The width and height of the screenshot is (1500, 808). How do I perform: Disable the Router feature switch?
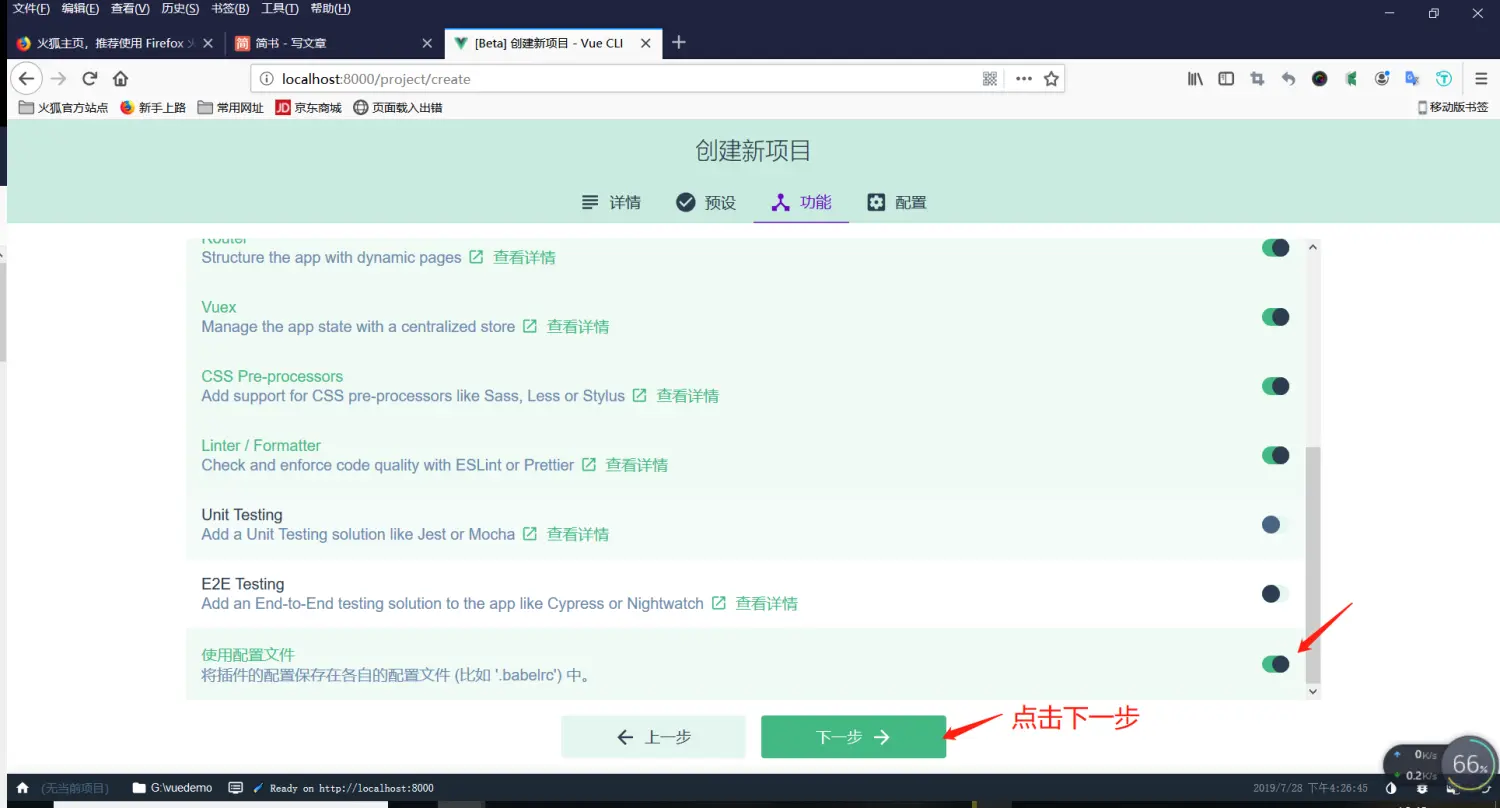coord(1275,248)
